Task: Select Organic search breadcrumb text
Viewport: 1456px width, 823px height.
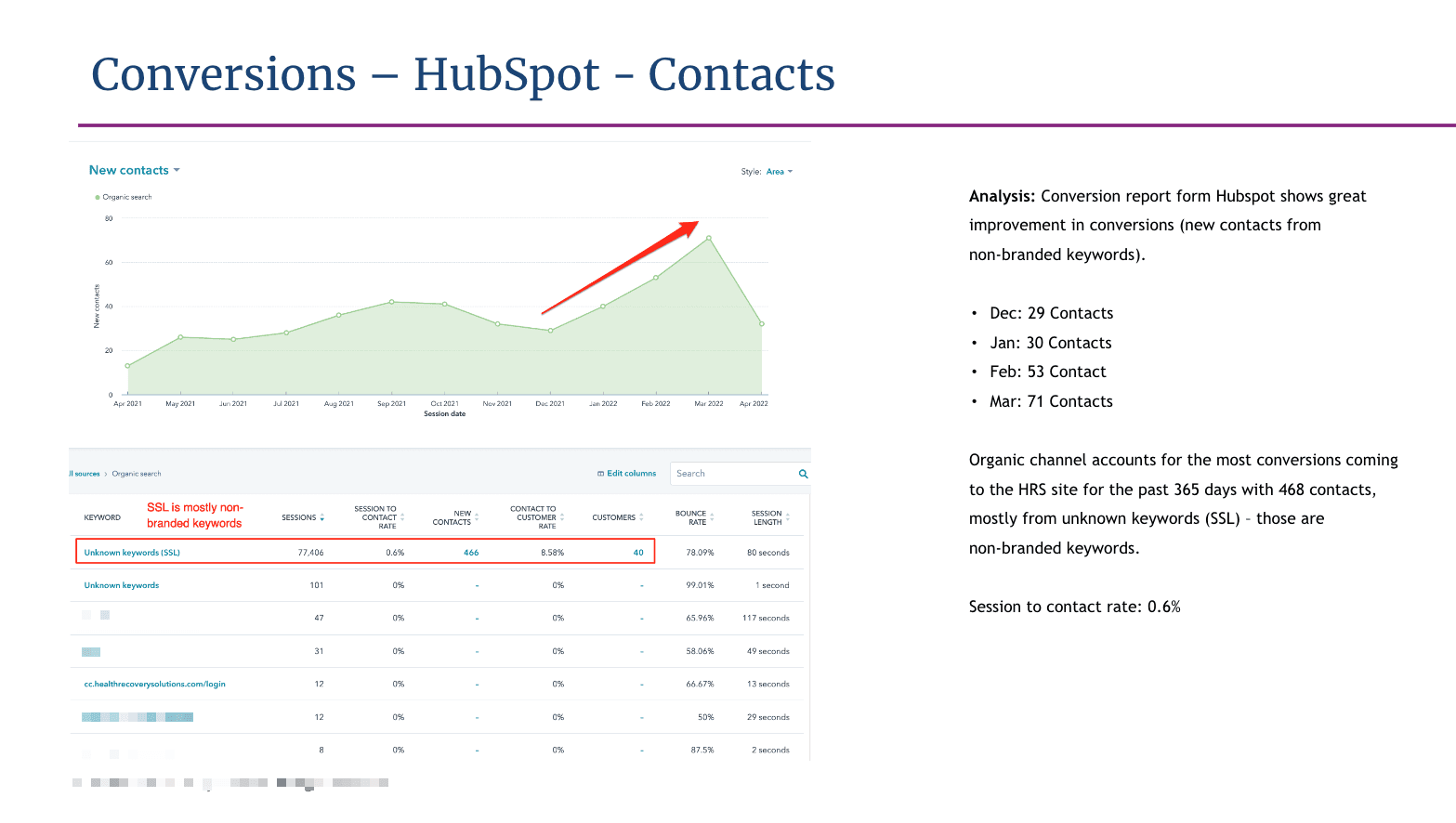Action: click(x=137, y=474)
